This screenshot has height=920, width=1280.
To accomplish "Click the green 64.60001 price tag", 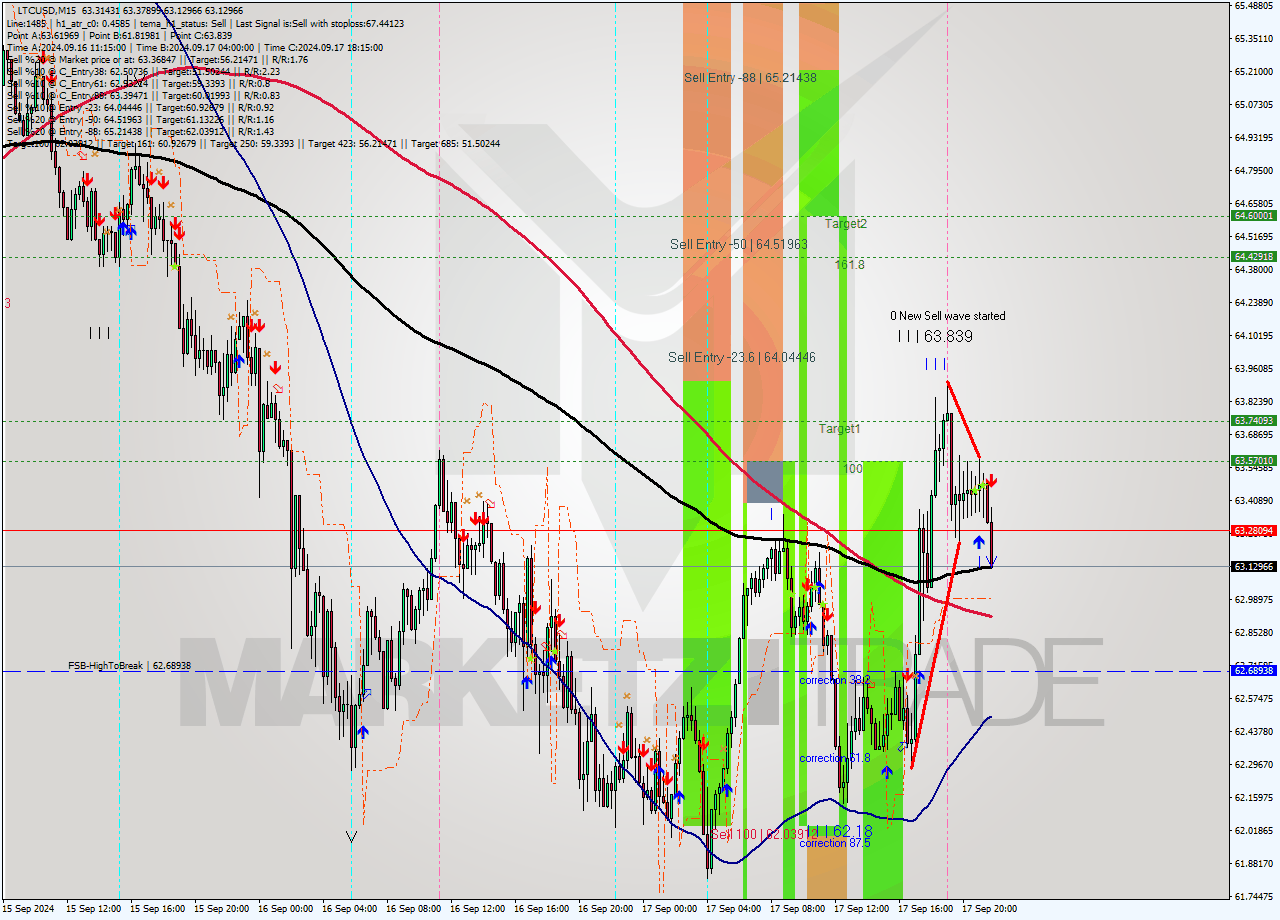I will pos(1253,215).
